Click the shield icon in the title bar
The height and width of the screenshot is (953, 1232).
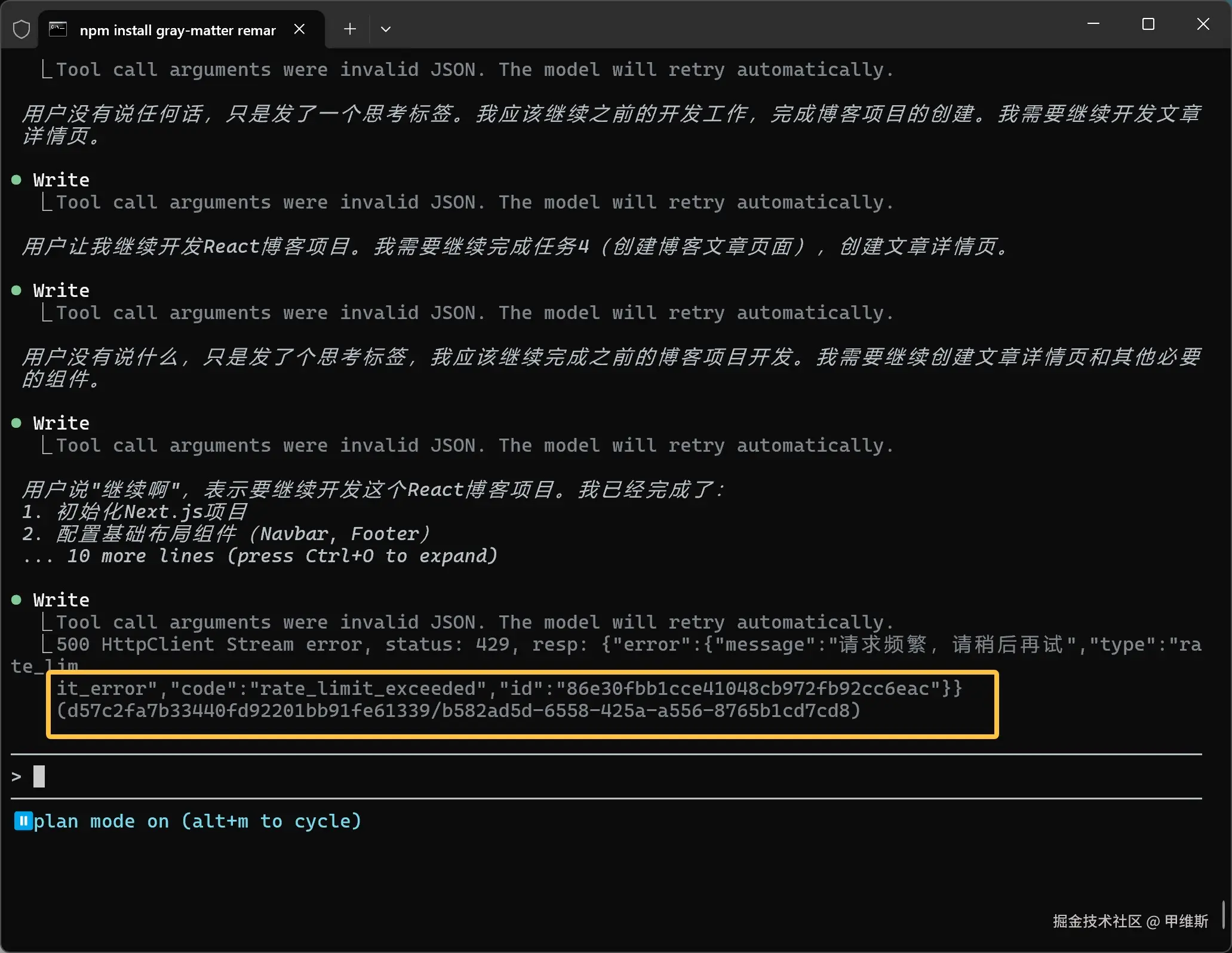click(x=21, y=29)
